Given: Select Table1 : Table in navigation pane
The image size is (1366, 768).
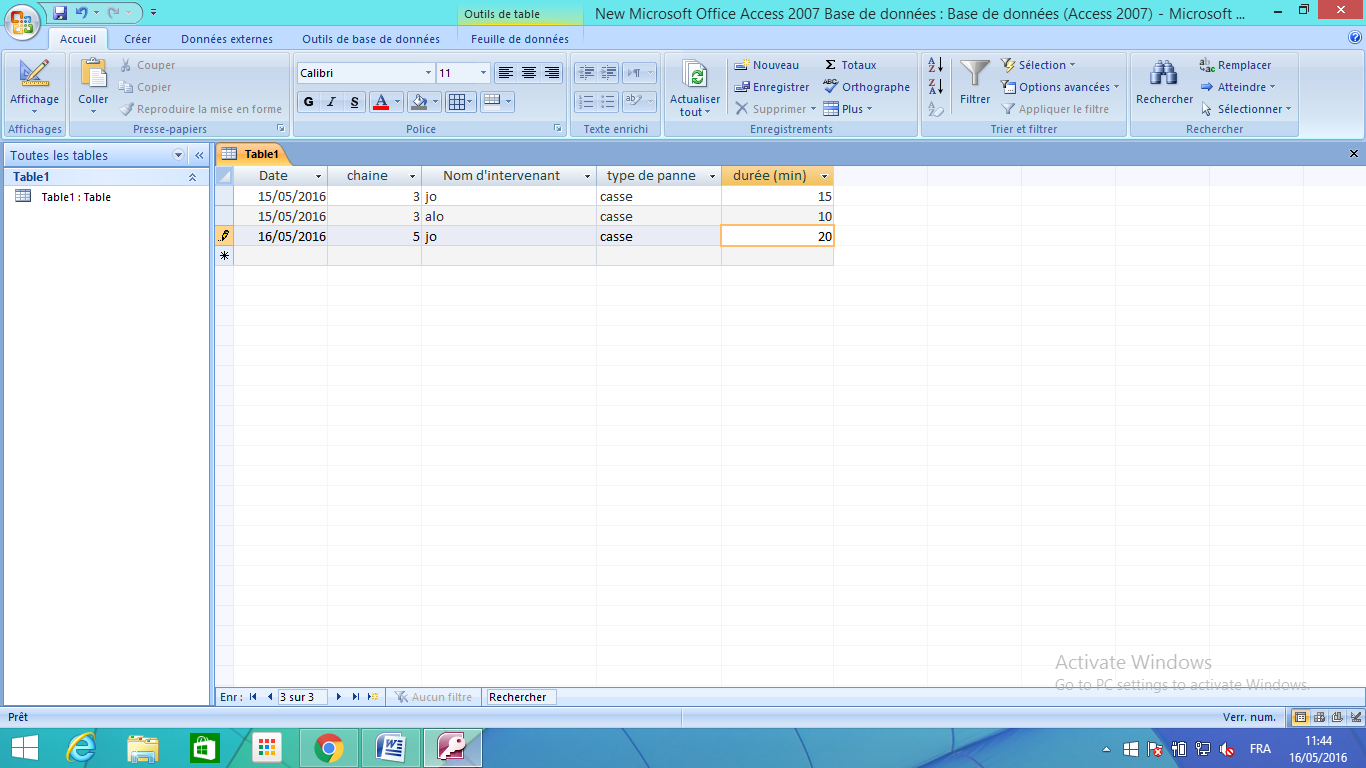Looking at the screenshot, I should click(x=76, y=197).
